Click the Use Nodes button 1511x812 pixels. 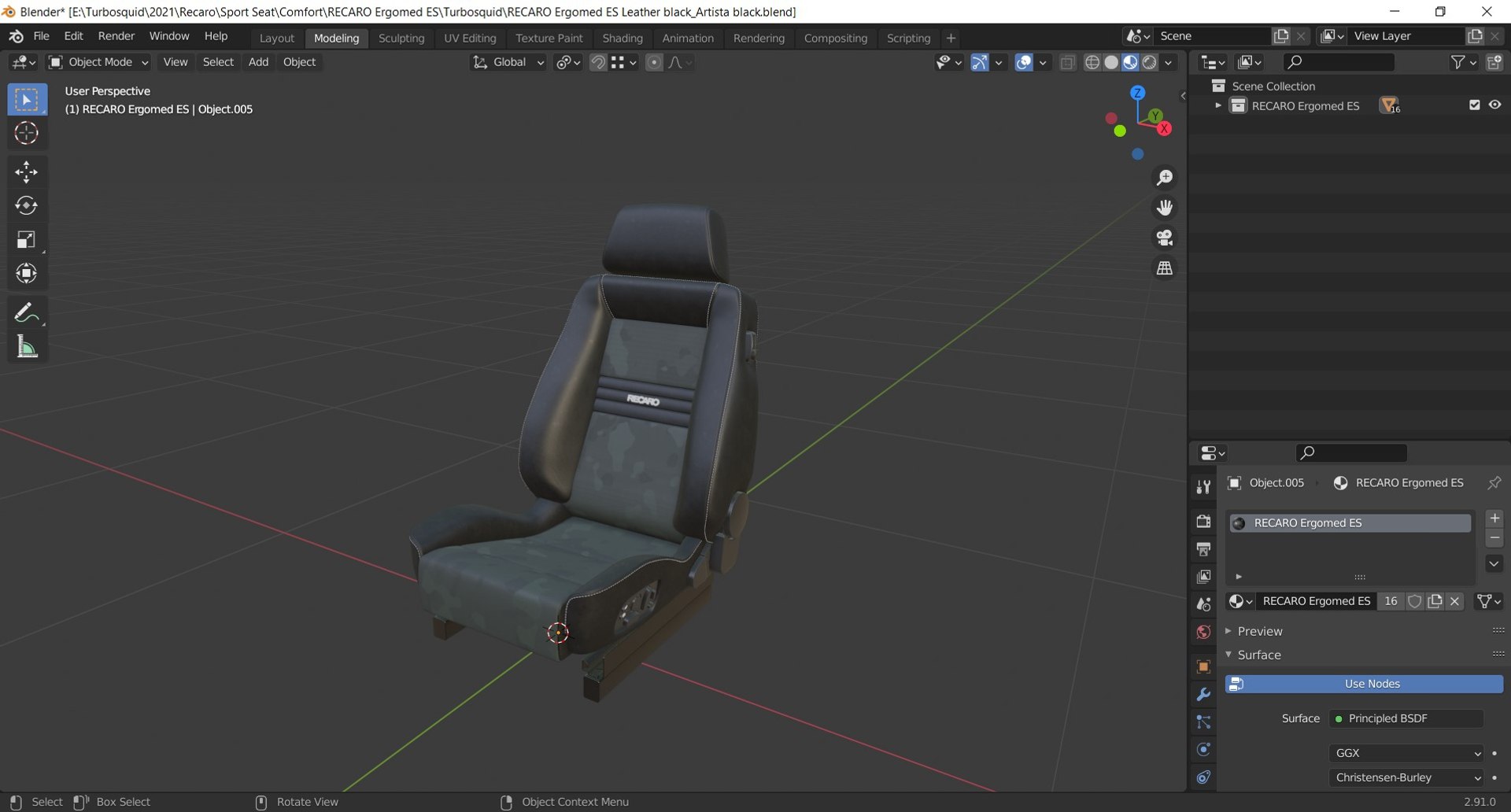pyautogui.click(x=1364, y=684)
